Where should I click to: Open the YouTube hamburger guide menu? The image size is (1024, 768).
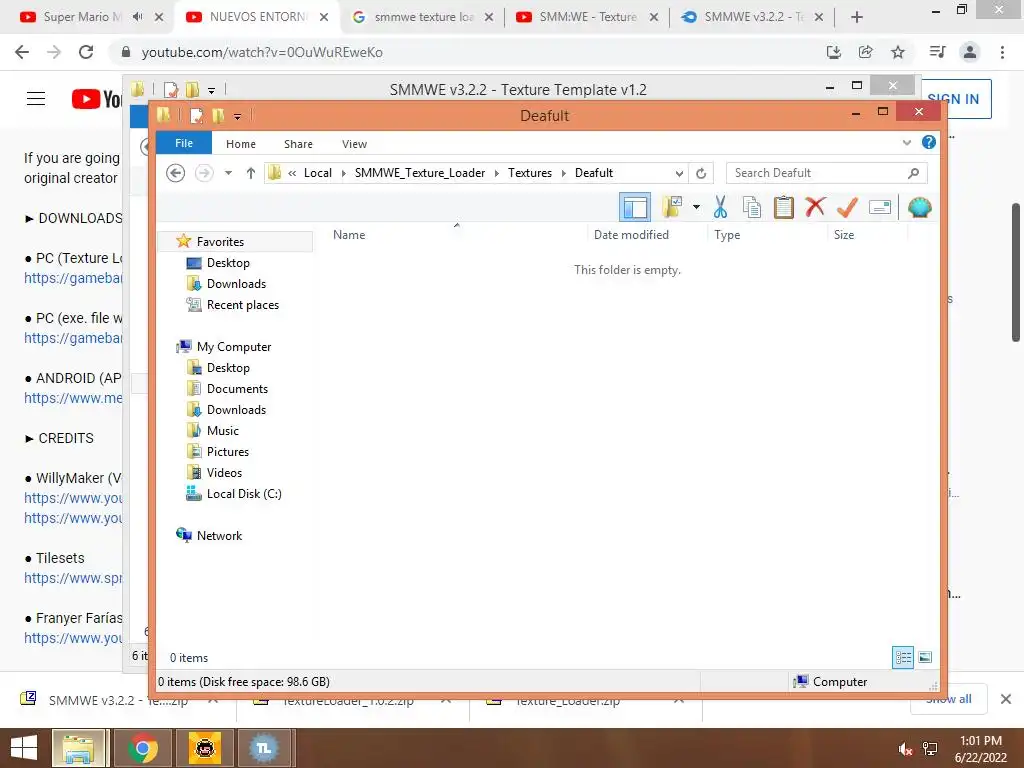[36, 99]
